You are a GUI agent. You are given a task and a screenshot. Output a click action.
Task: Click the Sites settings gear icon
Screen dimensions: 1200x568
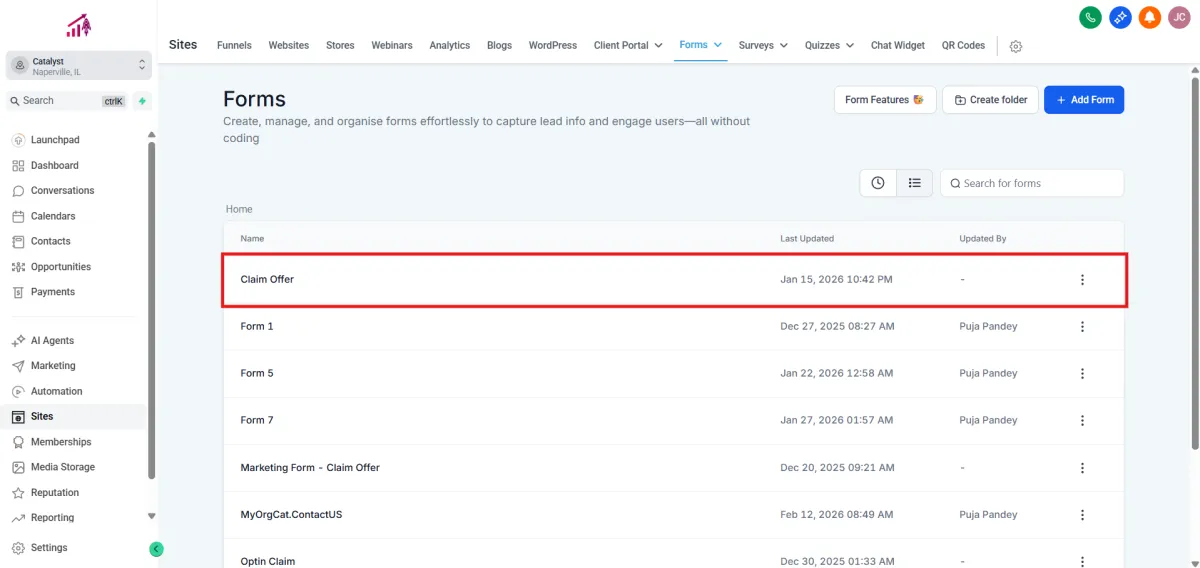point(1016,46)
